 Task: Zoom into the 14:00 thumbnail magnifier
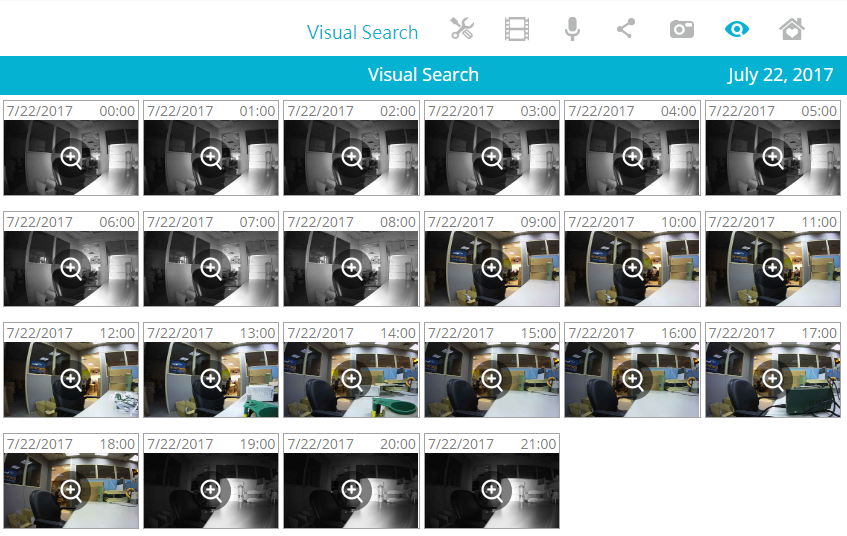(x=352, y=379)
